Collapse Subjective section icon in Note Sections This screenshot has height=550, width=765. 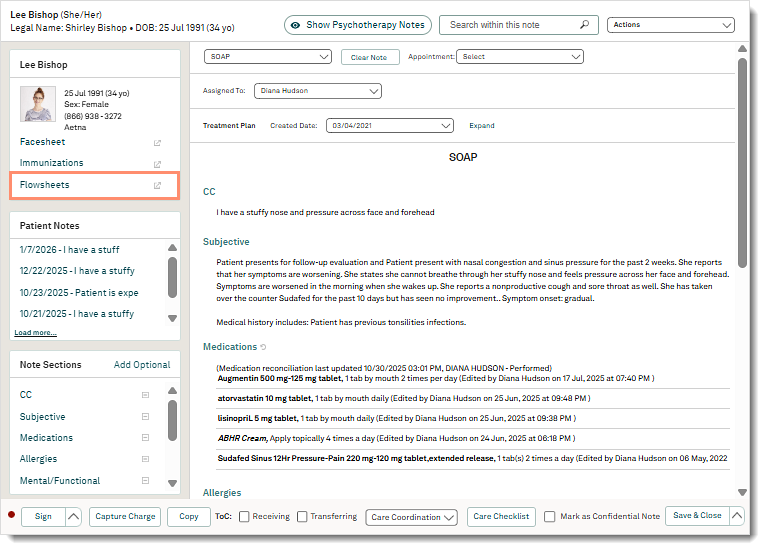pos(145,416)
